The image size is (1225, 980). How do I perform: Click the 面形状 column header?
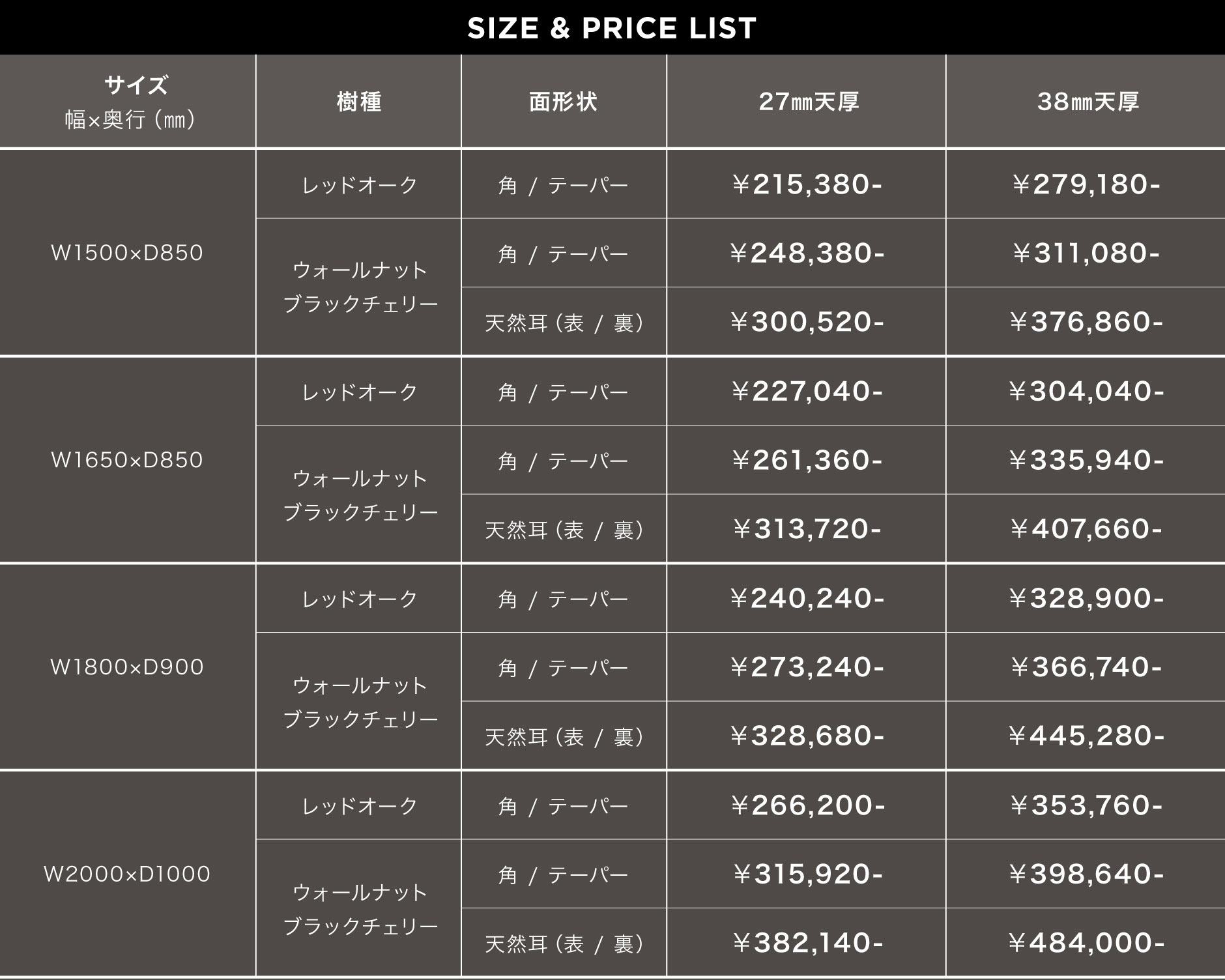[x=563, y=102]
